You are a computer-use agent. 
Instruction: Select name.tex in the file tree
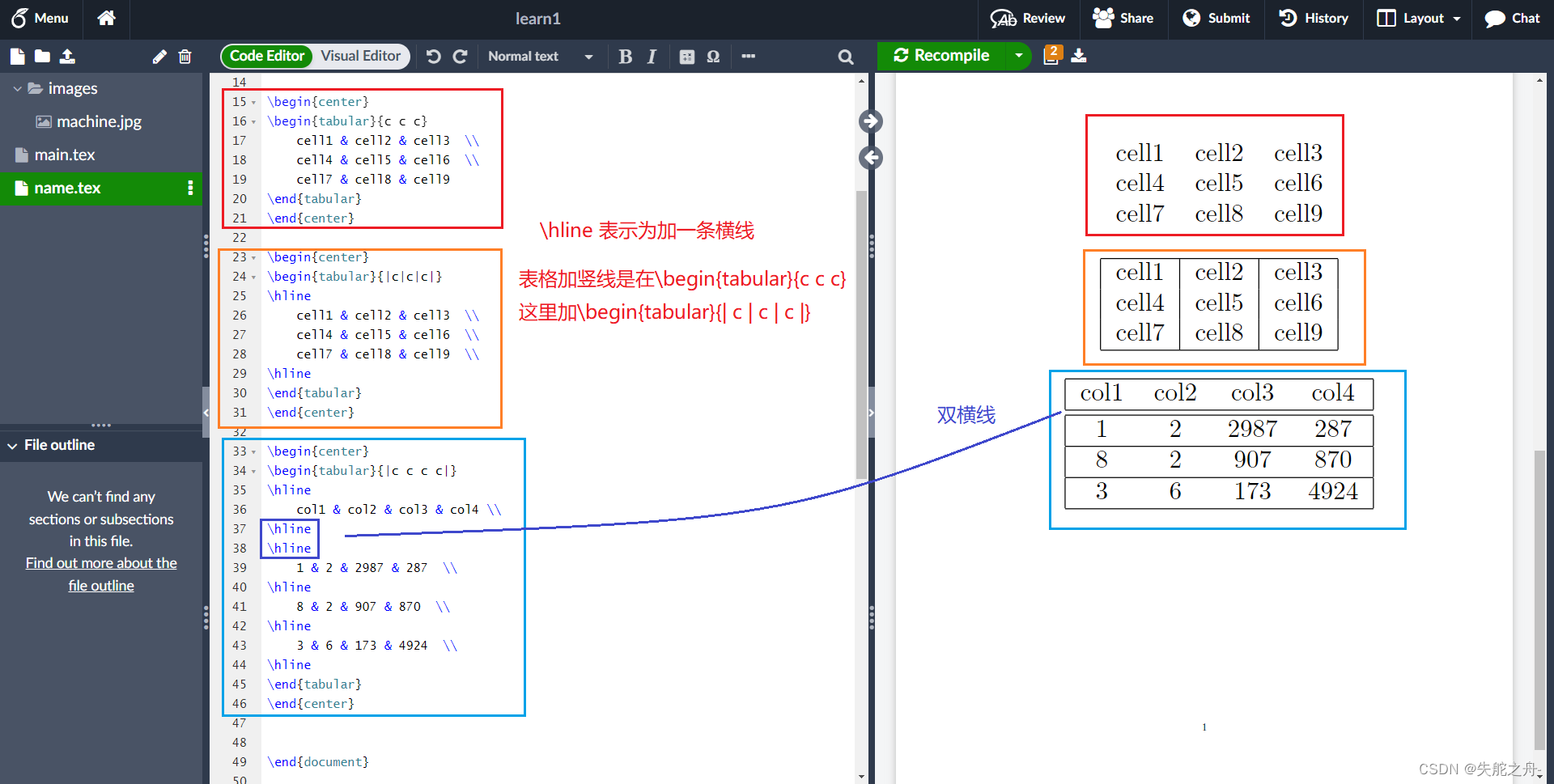(67, 188)
